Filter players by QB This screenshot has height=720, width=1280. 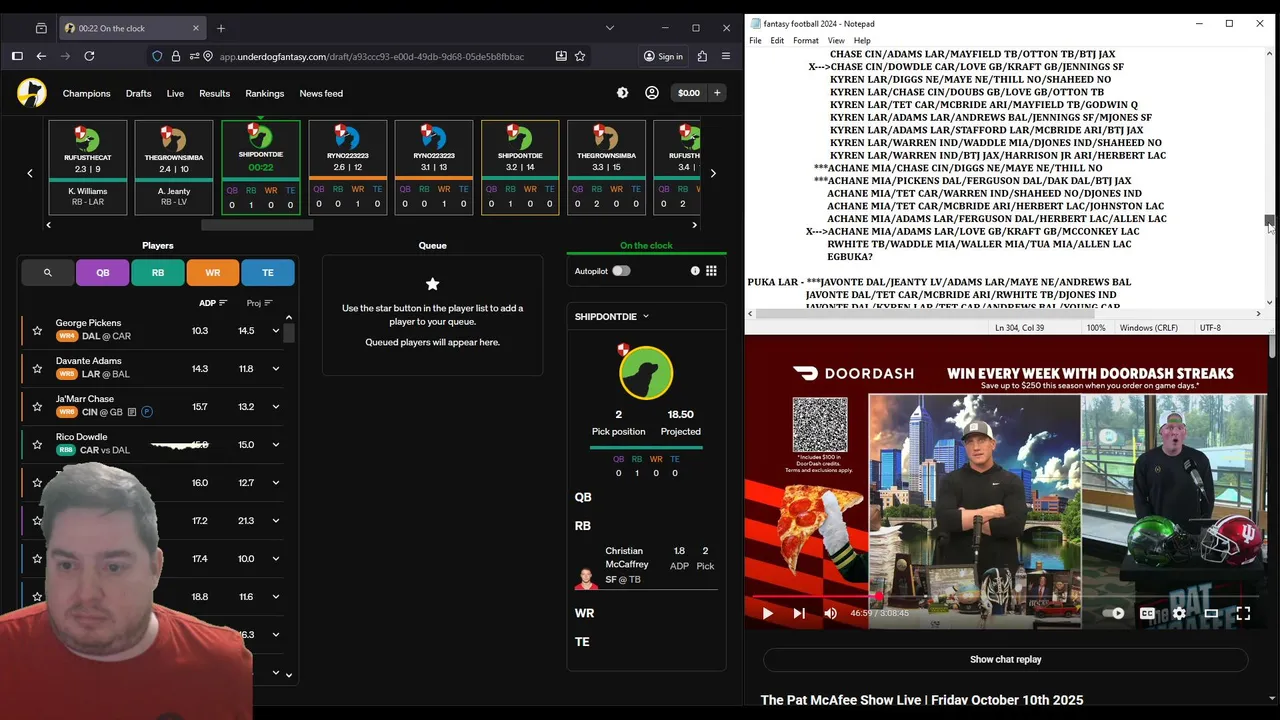point(103,272)
